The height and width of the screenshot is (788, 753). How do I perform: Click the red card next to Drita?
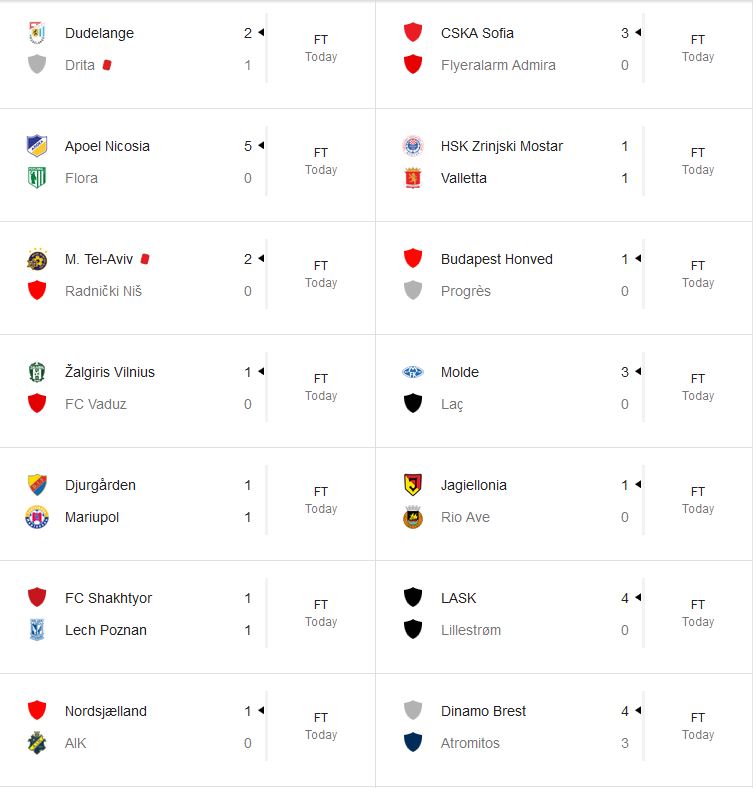tap(107, 65)
